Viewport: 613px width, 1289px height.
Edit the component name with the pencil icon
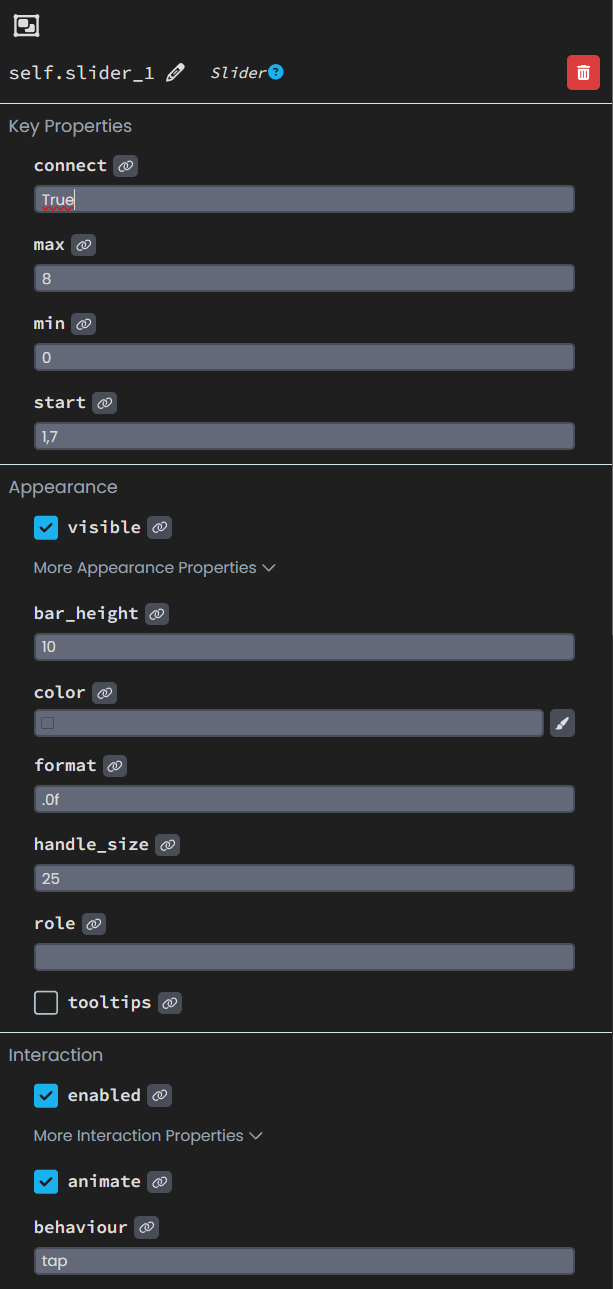175,72
